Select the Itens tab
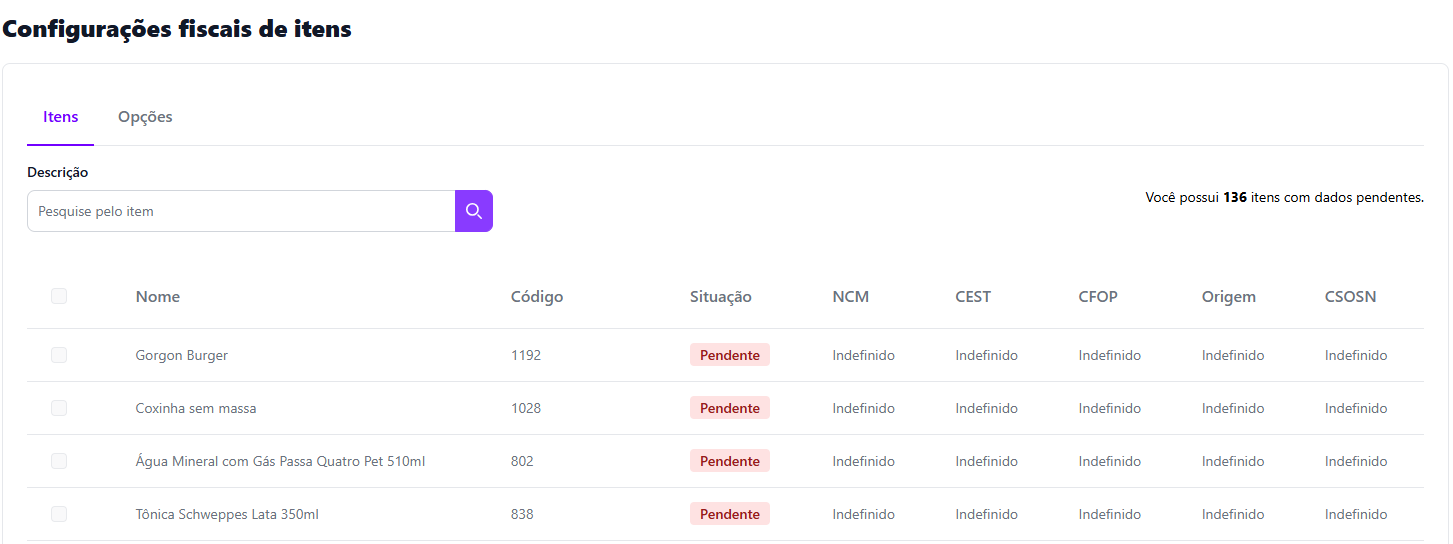The width and height of the screenshot is (1453, 544). coord(60,117)
